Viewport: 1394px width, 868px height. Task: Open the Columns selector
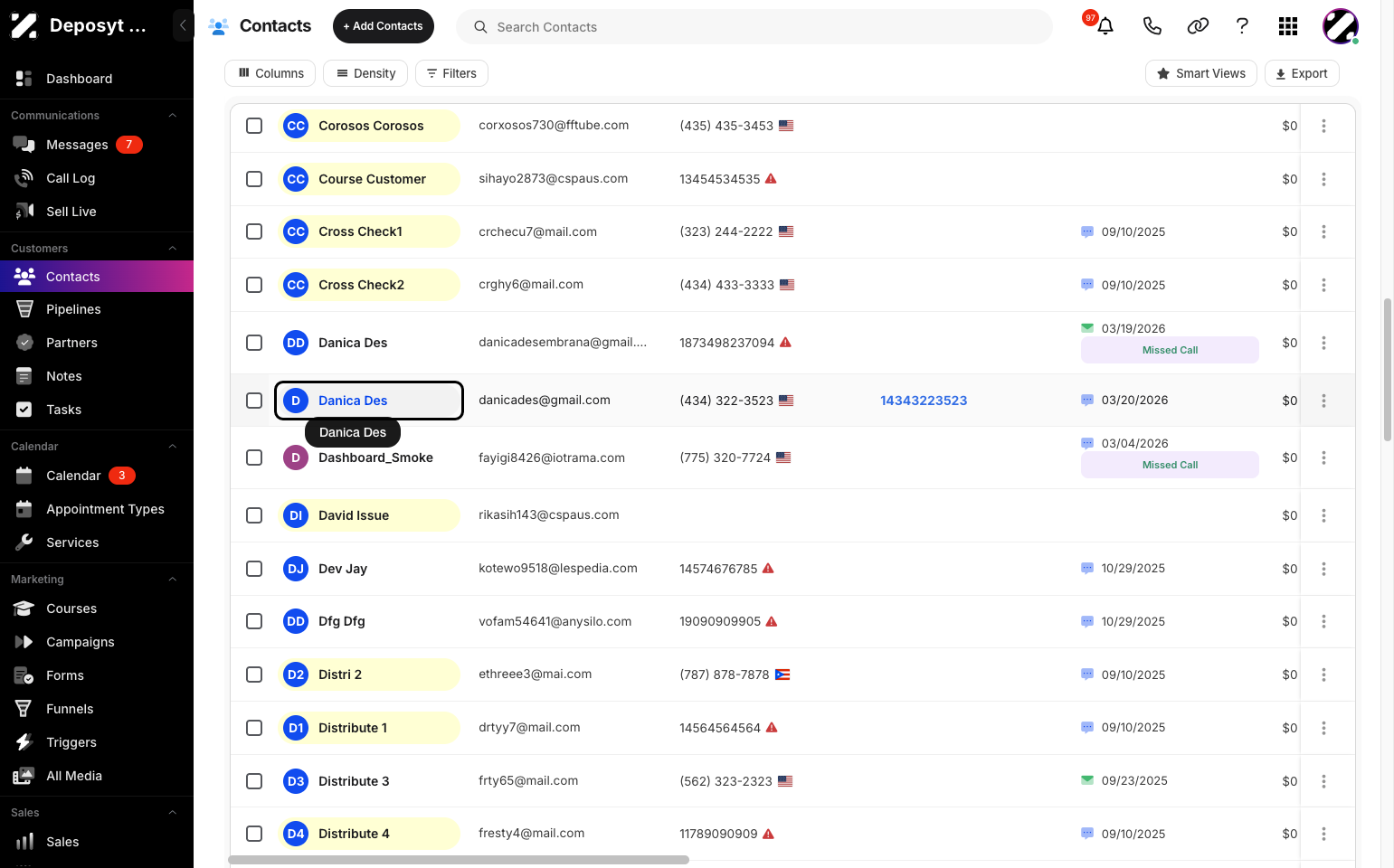click(270, 73)
